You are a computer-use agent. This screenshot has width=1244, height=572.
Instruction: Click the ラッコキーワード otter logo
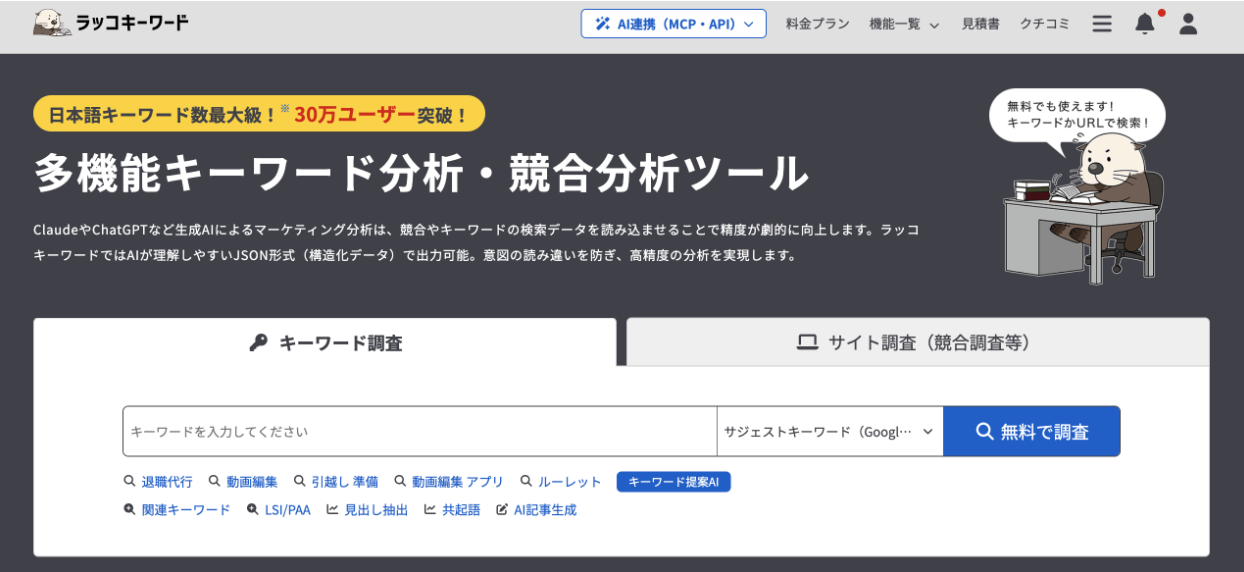tap(110, 23)
